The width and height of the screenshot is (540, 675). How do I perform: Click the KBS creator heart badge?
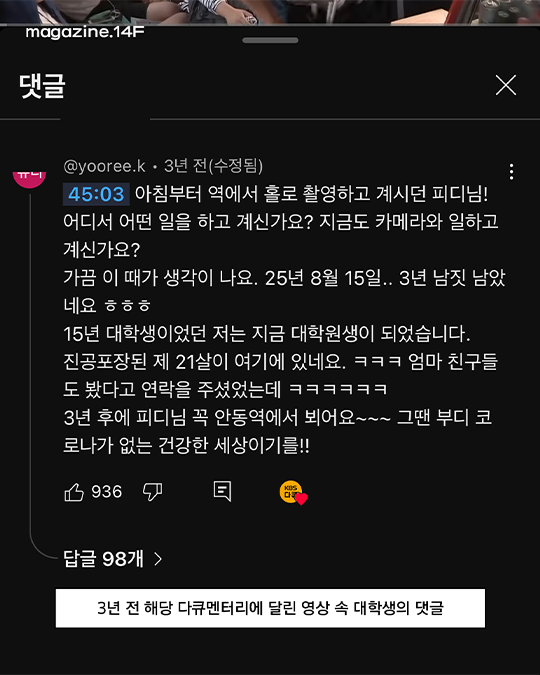coord(293,492)
